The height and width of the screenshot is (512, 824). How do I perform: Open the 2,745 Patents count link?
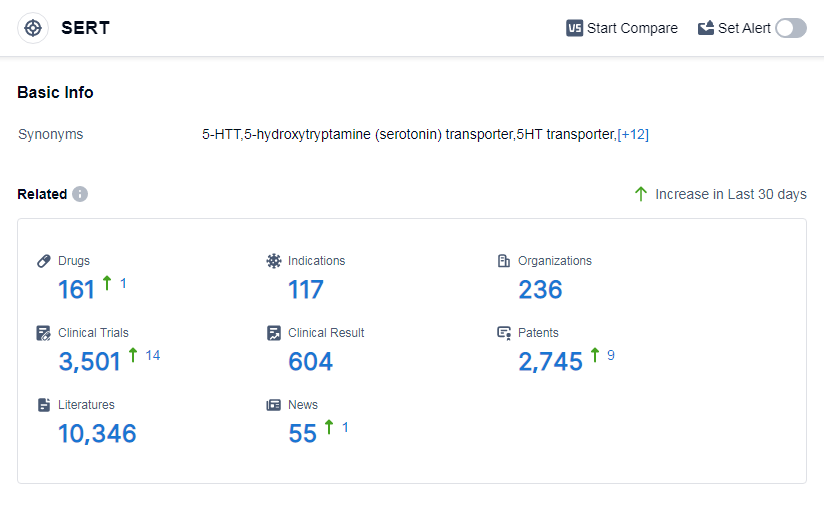(550, 362)
